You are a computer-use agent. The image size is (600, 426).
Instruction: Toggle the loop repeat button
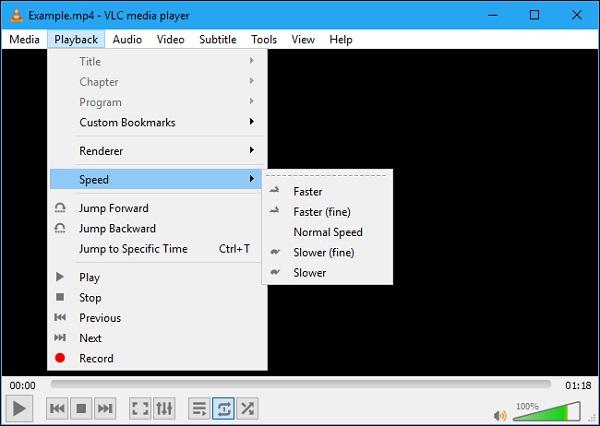[x=223, y=408]
